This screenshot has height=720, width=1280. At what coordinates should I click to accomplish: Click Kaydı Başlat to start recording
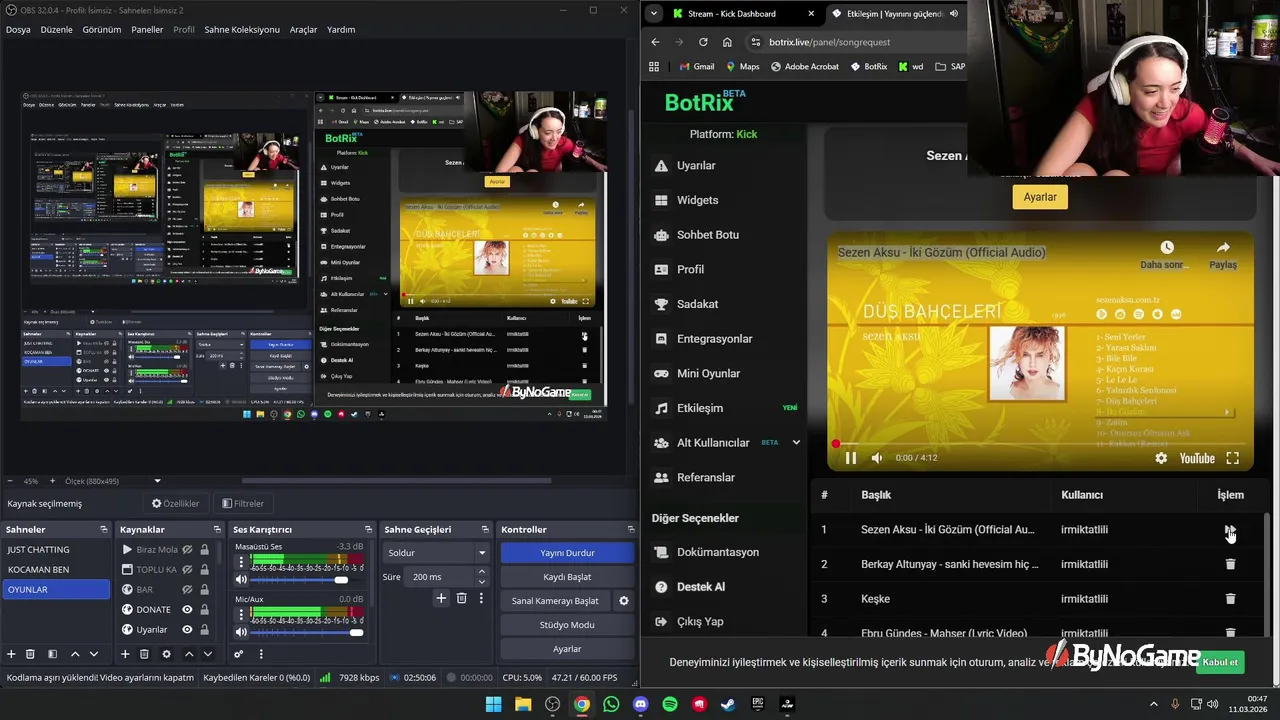tap(567, 577)
